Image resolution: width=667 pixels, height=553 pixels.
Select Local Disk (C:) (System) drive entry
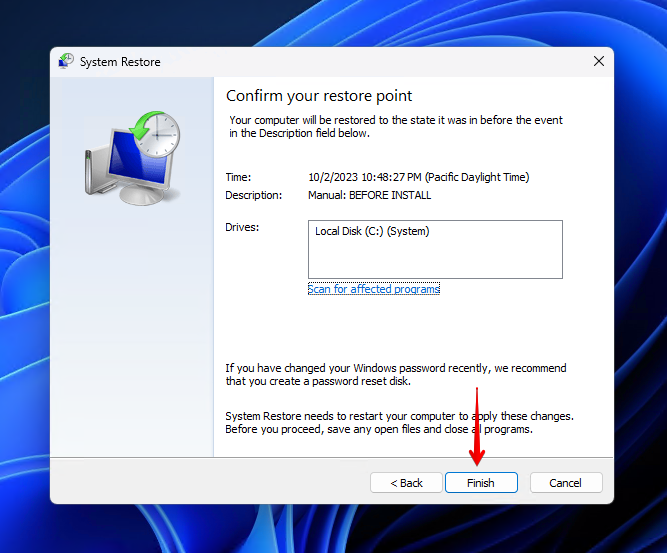pos(372,231)
